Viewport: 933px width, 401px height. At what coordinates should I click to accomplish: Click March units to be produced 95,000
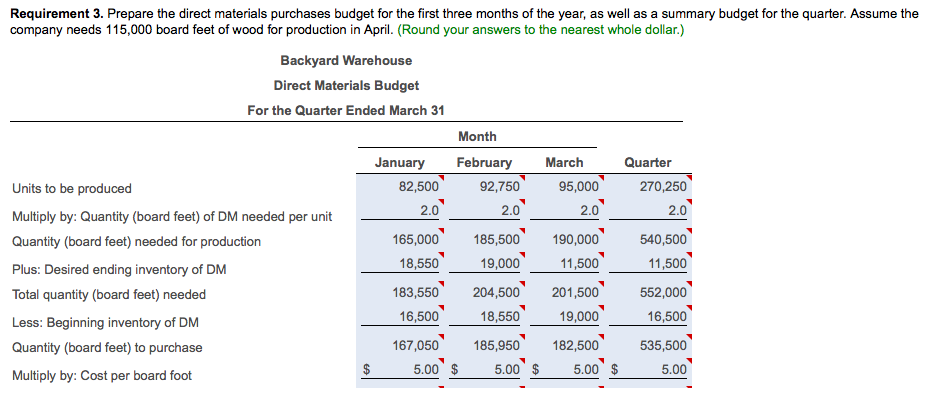(x=579, y=187)
